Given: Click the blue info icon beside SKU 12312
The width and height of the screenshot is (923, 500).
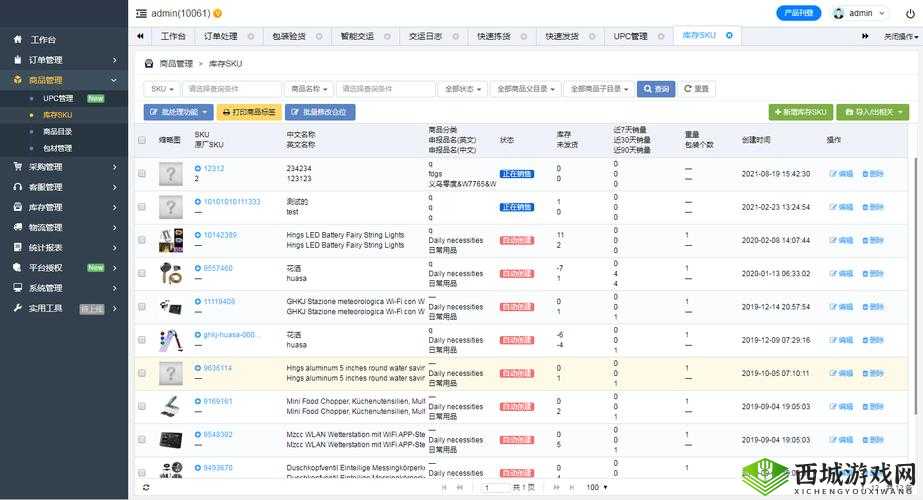Looking at the screenshot, I should [198, 168].
